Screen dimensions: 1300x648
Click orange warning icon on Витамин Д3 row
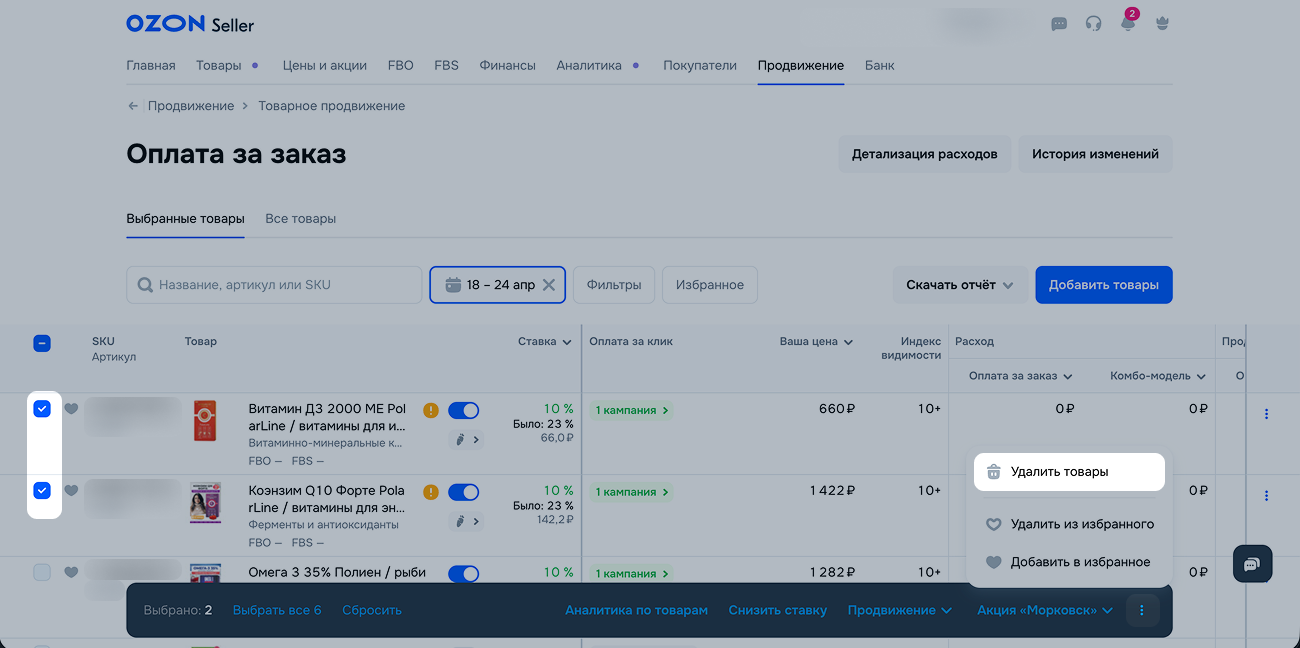[431, 410]
